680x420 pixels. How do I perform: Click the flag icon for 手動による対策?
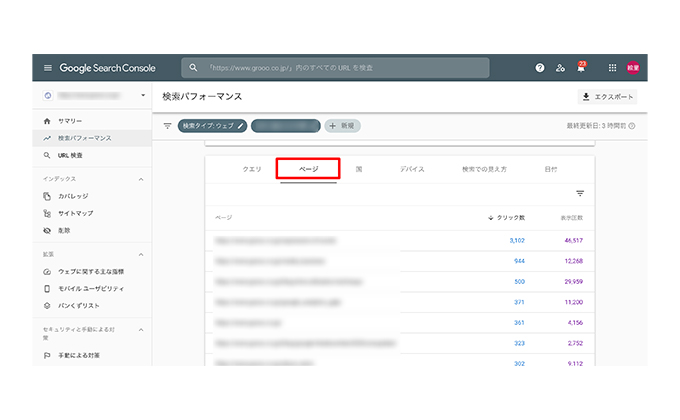pyautogui.click(x=47, y=355)
